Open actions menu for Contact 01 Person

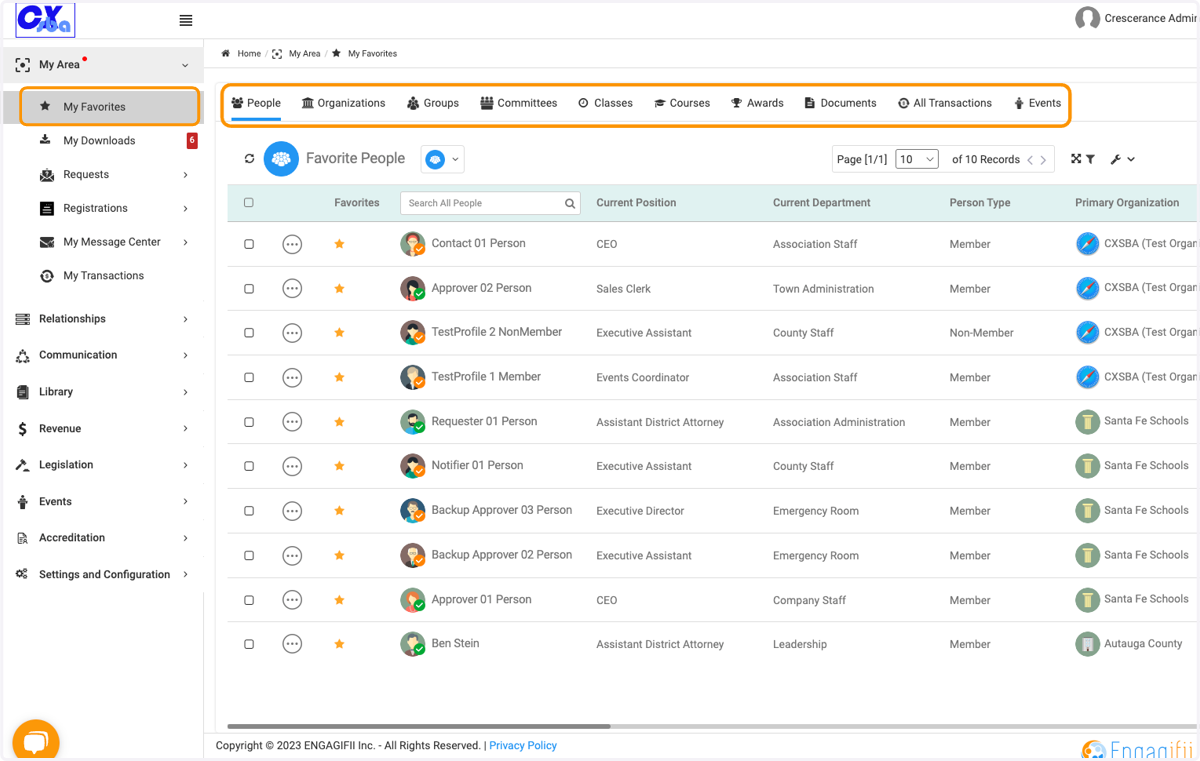[x=292, y=244]
